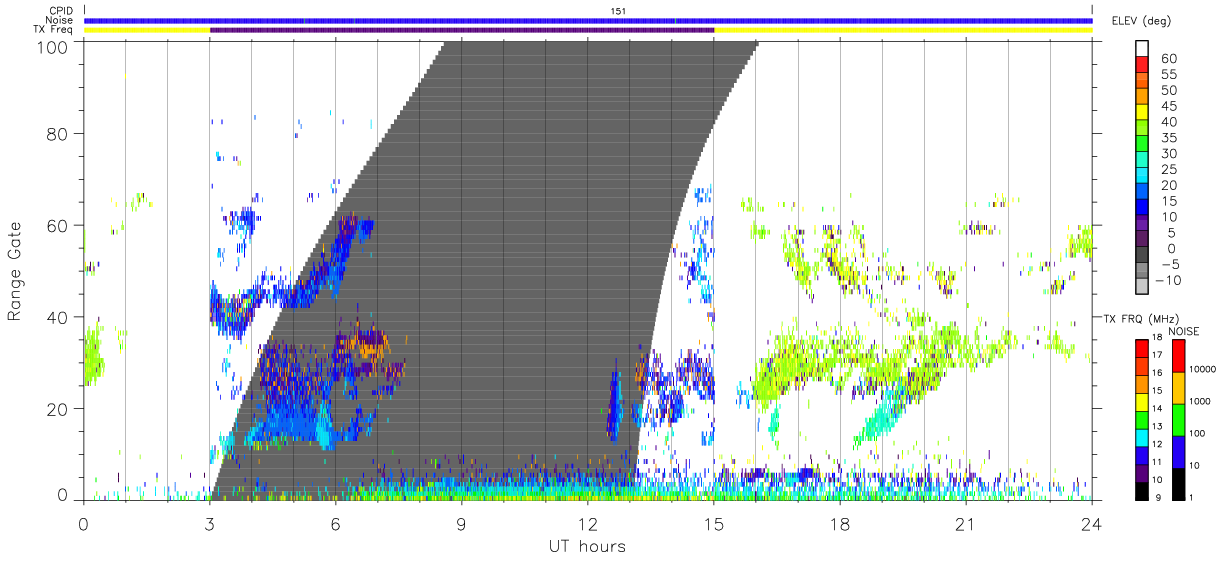
Task: Select the black swatch of the TX FRQ legend
Action: click(x=1140, y=490)
